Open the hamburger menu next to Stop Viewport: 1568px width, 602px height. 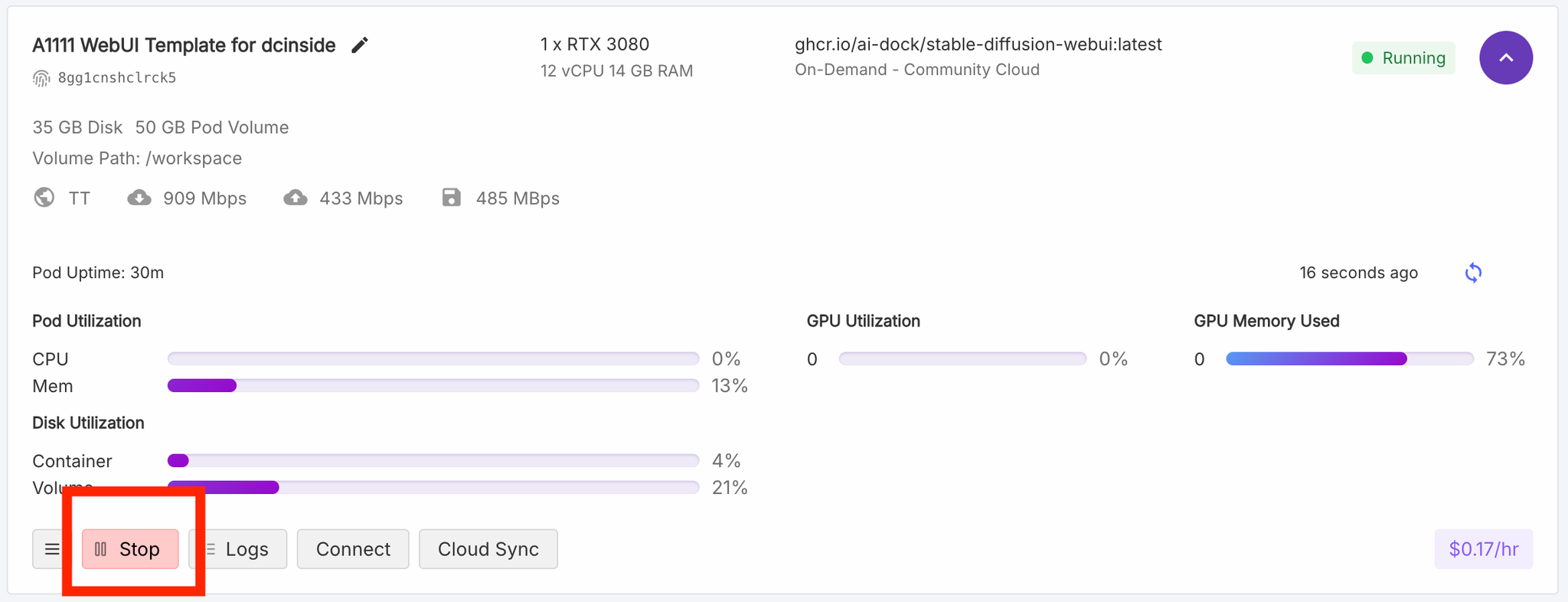pos(52,549)
